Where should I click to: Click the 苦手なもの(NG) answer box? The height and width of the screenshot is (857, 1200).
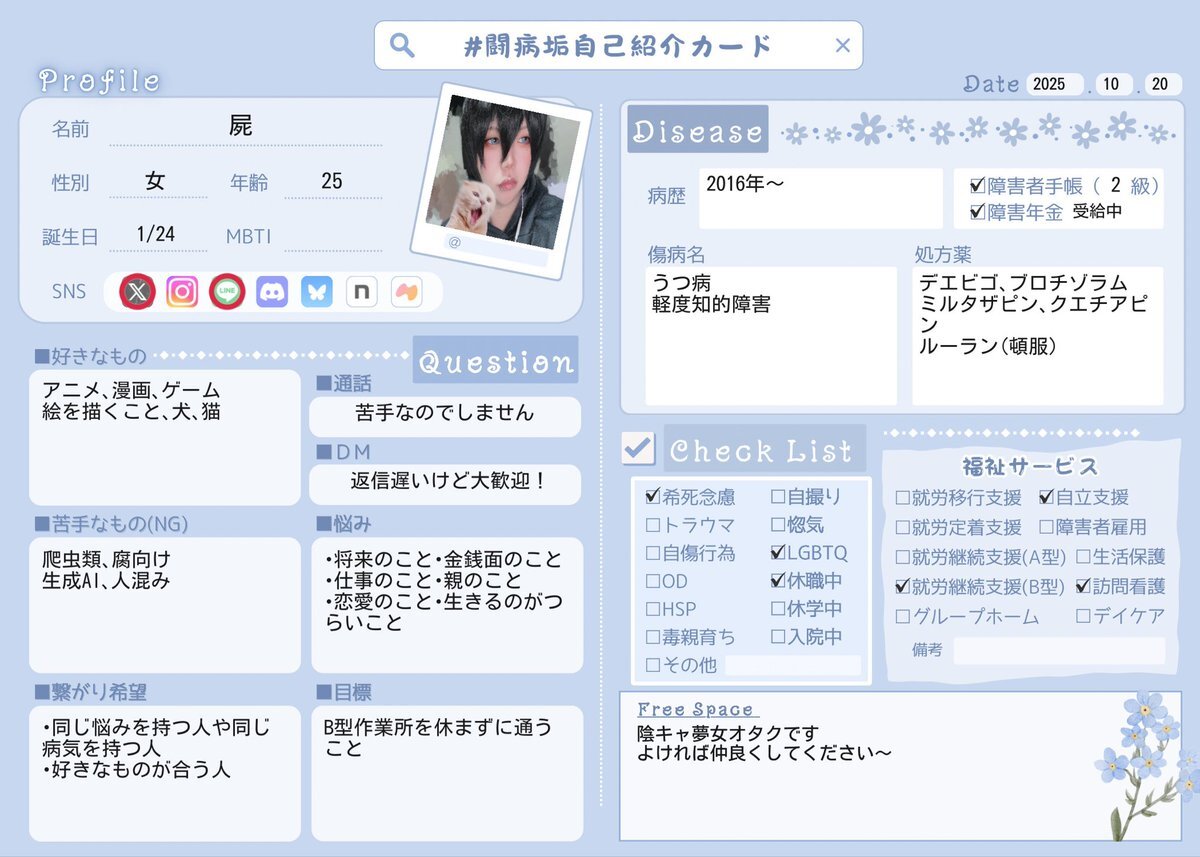[164, 605]
